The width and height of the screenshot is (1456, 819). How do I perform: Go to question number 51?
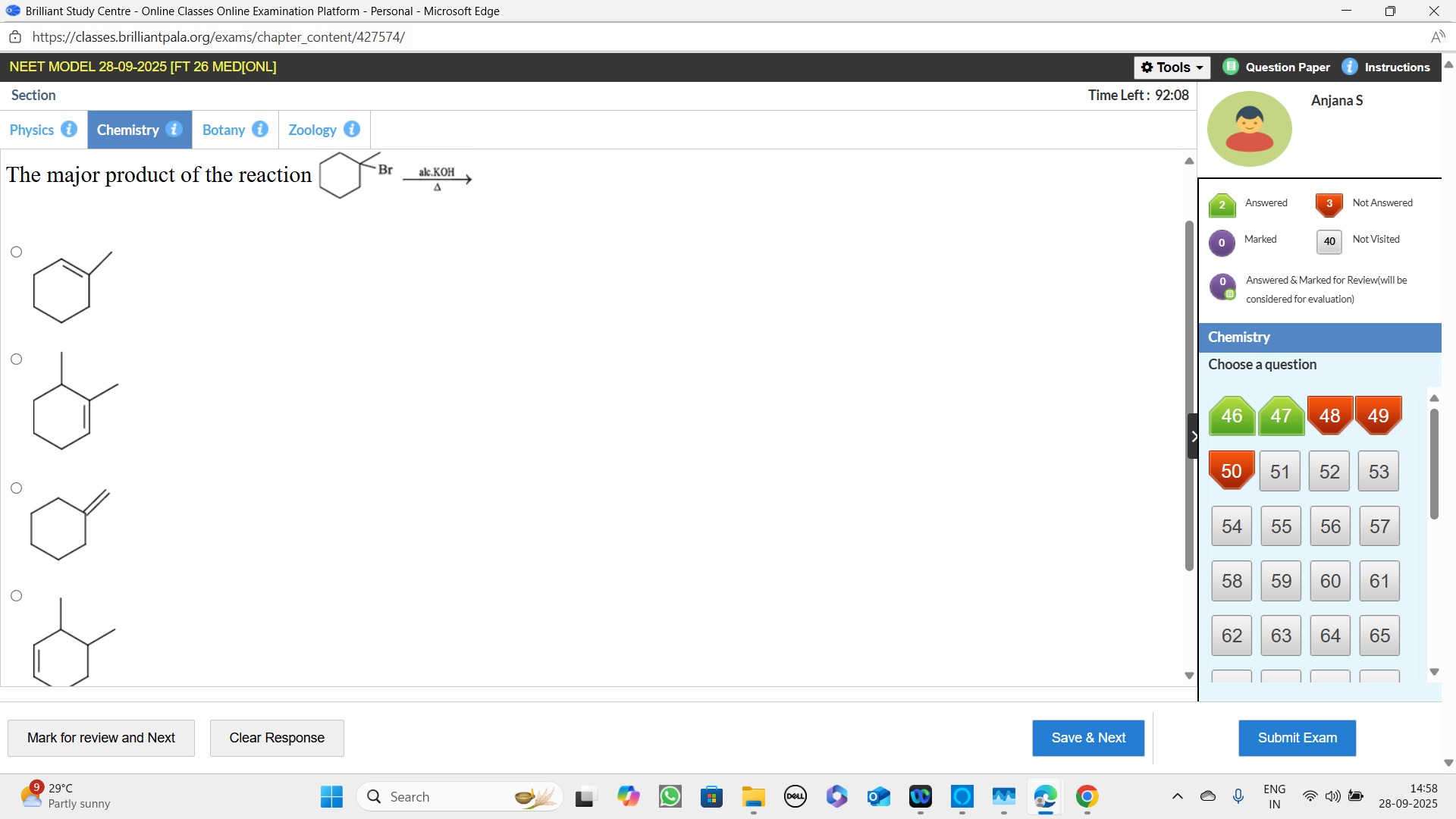(1280, 472)
